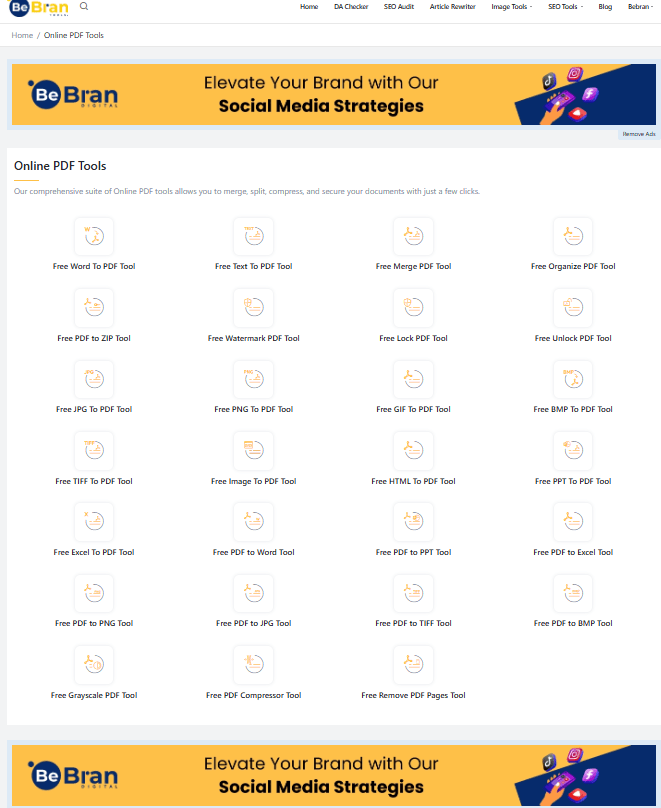Open the Free JPG To PDF Tool icon
The image size is (661, 808).
94,379
